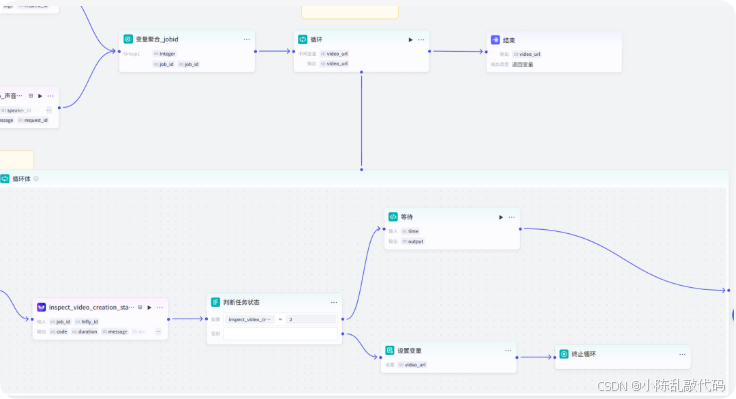Click the input port of 终止循环 node
736x399 pixels.
[x=555, y=357]
